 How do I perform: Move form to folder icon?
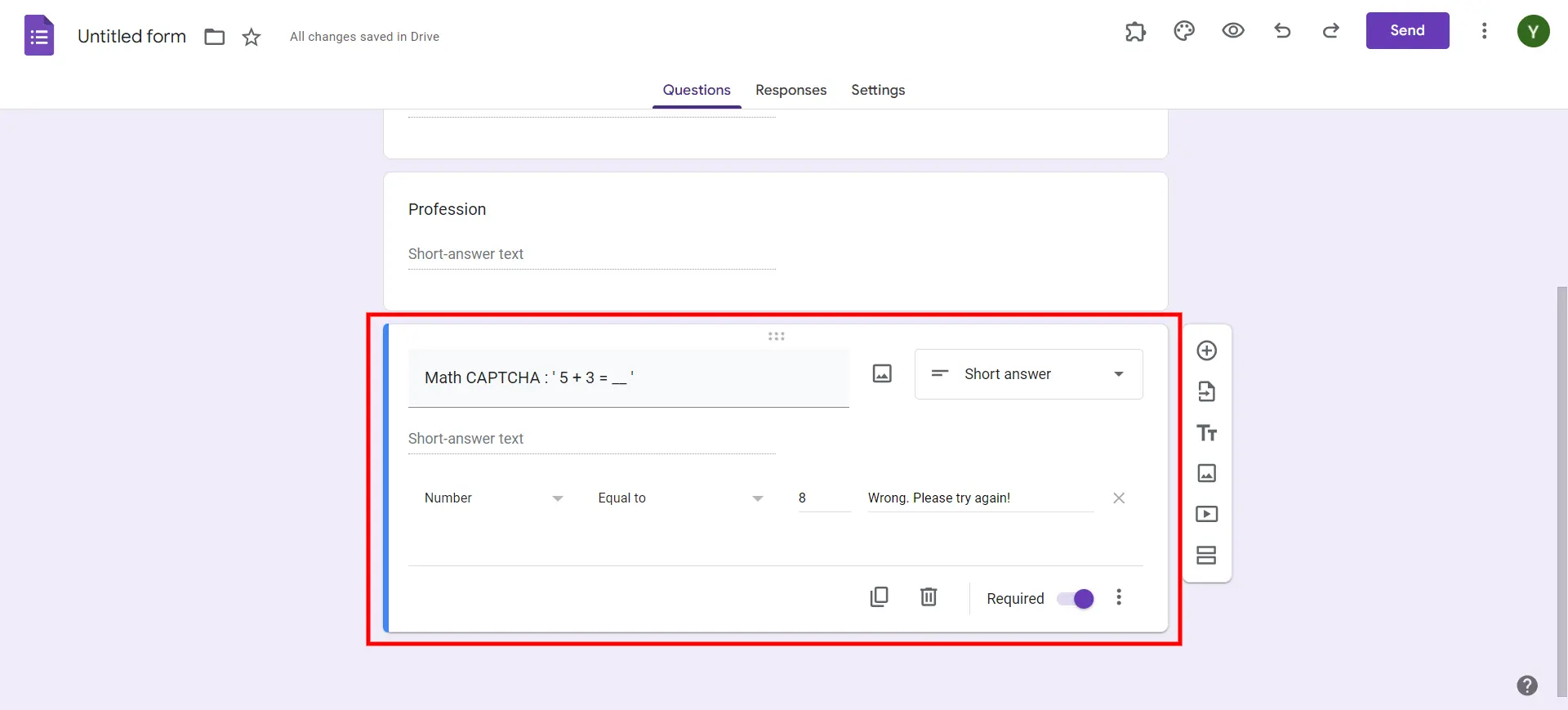pyautogui.click(x=215, y=37)
